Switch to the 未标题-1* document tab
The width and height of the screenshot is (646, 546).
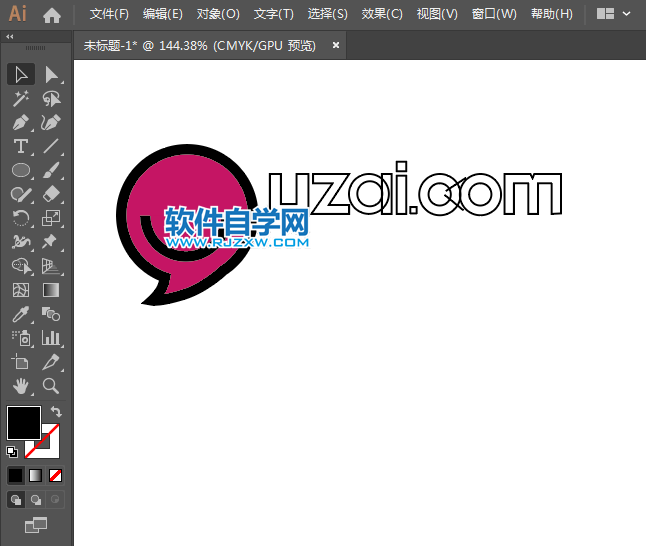pyautogui.click(x=200, y=45)
